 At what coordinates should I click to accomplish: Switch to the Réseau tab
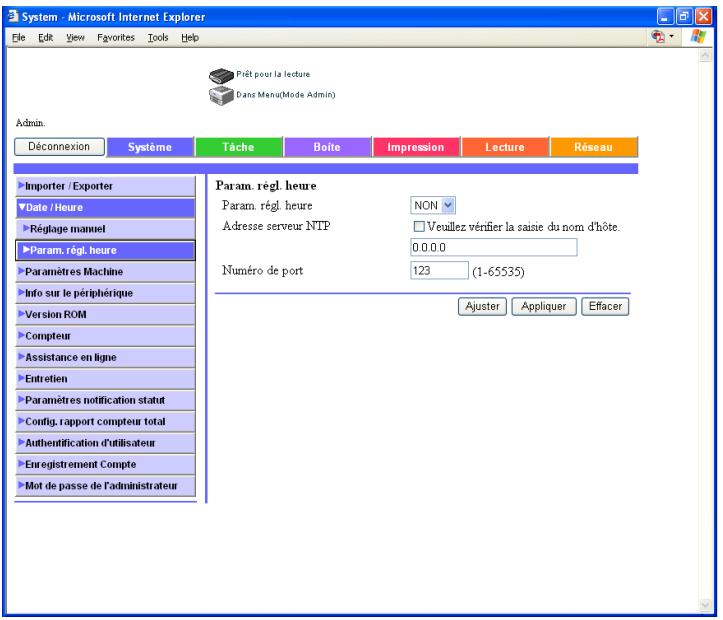[593, 147]
